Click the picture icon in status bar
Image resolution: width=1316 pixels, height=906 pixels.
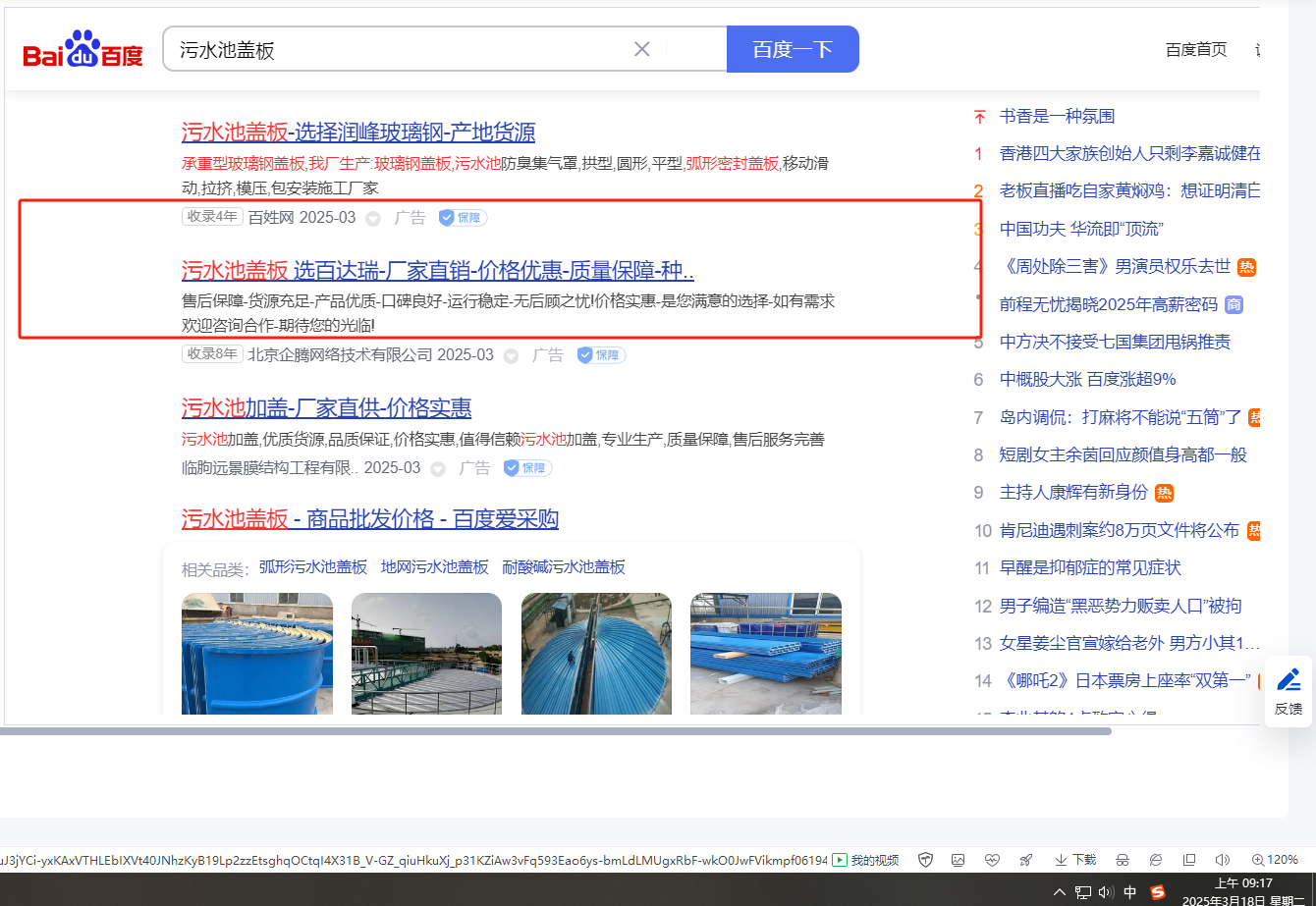pyautogui.click(x=959, y=860)
